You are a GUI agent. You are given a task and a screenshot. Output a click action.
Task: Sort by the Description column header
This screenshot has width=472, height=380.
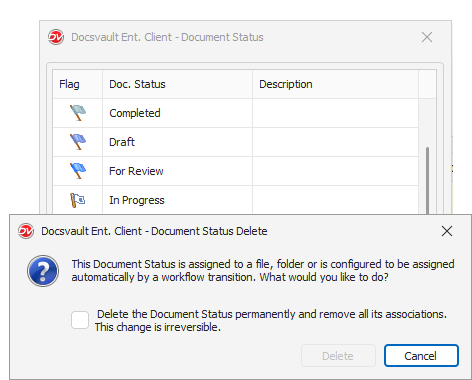click(x=335, y=84)
